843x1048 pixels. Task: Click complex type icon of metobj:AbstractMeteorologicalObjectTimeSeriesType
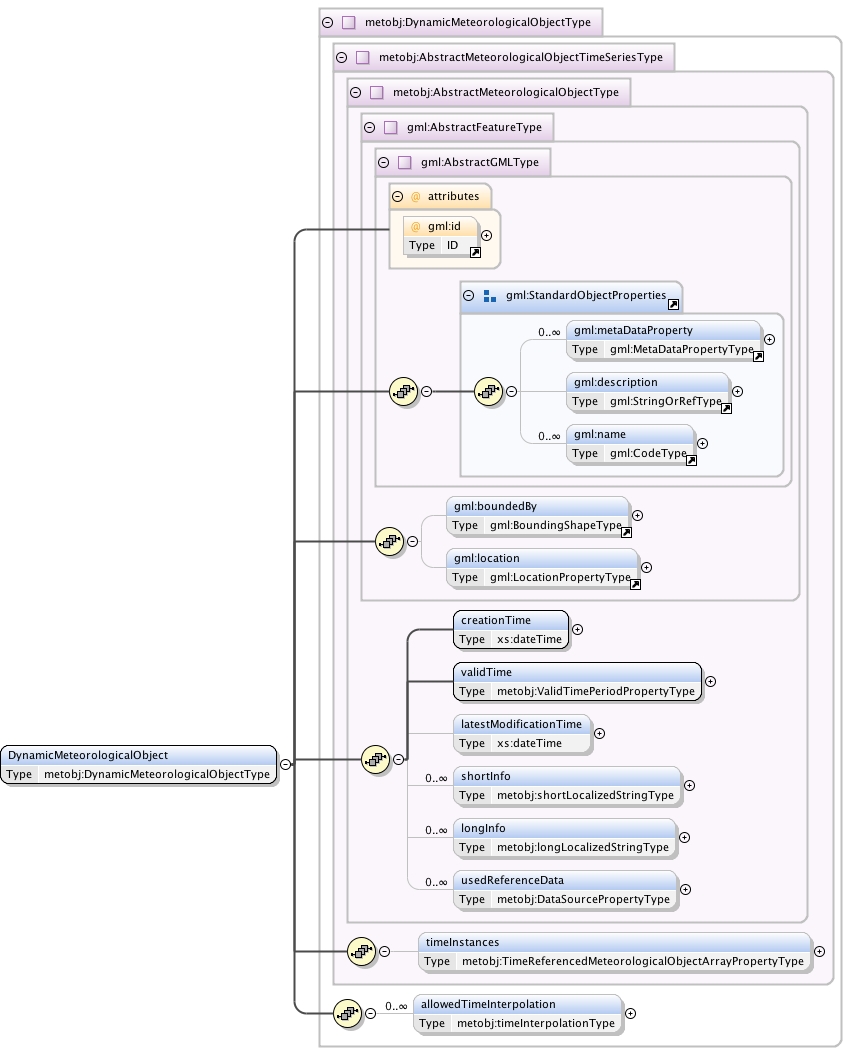point(362,57)
